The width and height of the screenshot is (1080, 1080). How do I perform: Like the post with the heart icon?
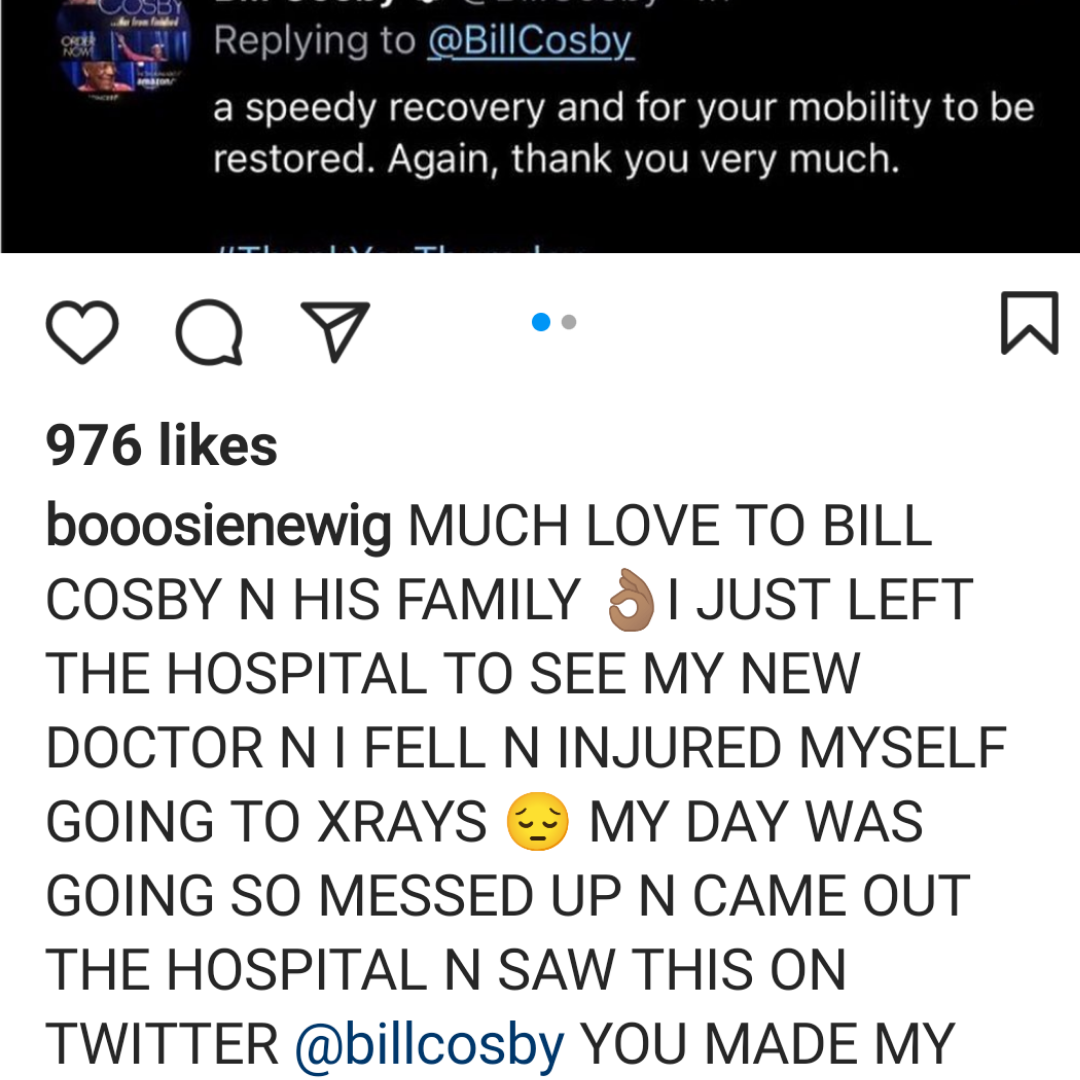[x=82, y=331]
